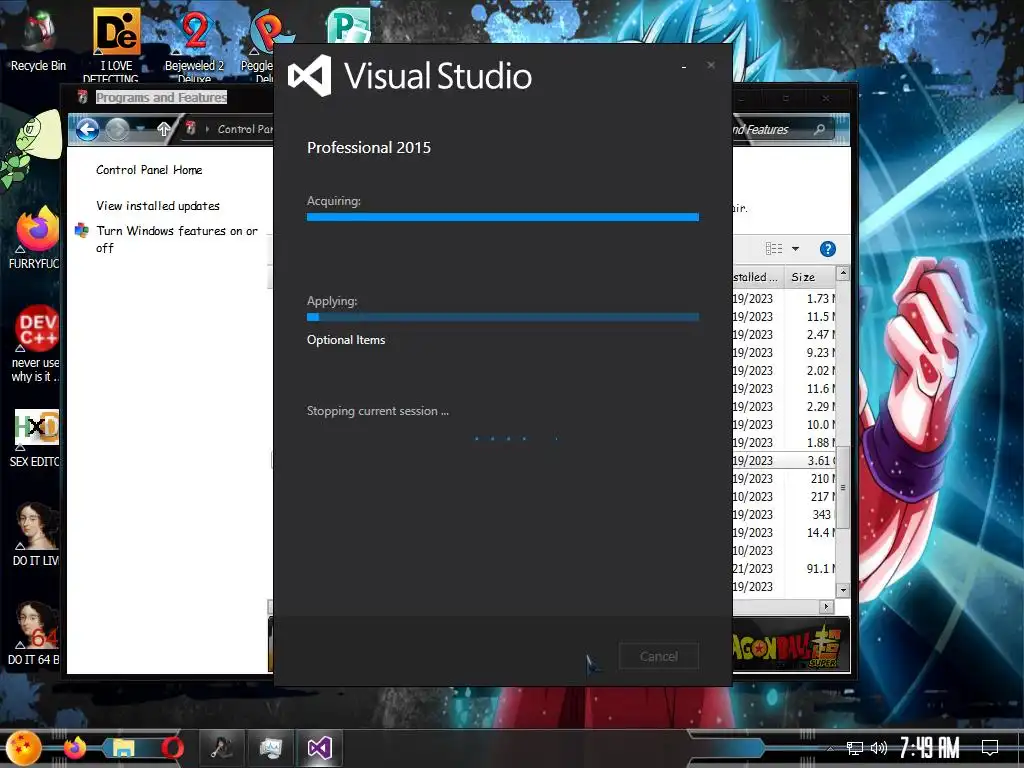This screenshot has width=1024, height=768.
Task: Select the program row with size 1.73
Action: (x=784, y=298)
